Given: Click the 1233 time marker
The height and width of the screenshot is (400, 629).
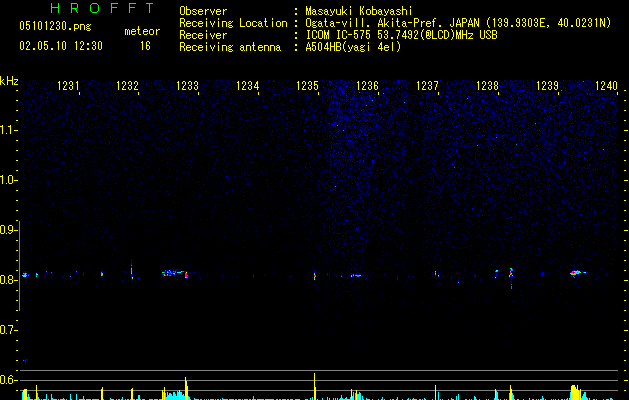Looking at the screenshot, I should tap(187, 86).
